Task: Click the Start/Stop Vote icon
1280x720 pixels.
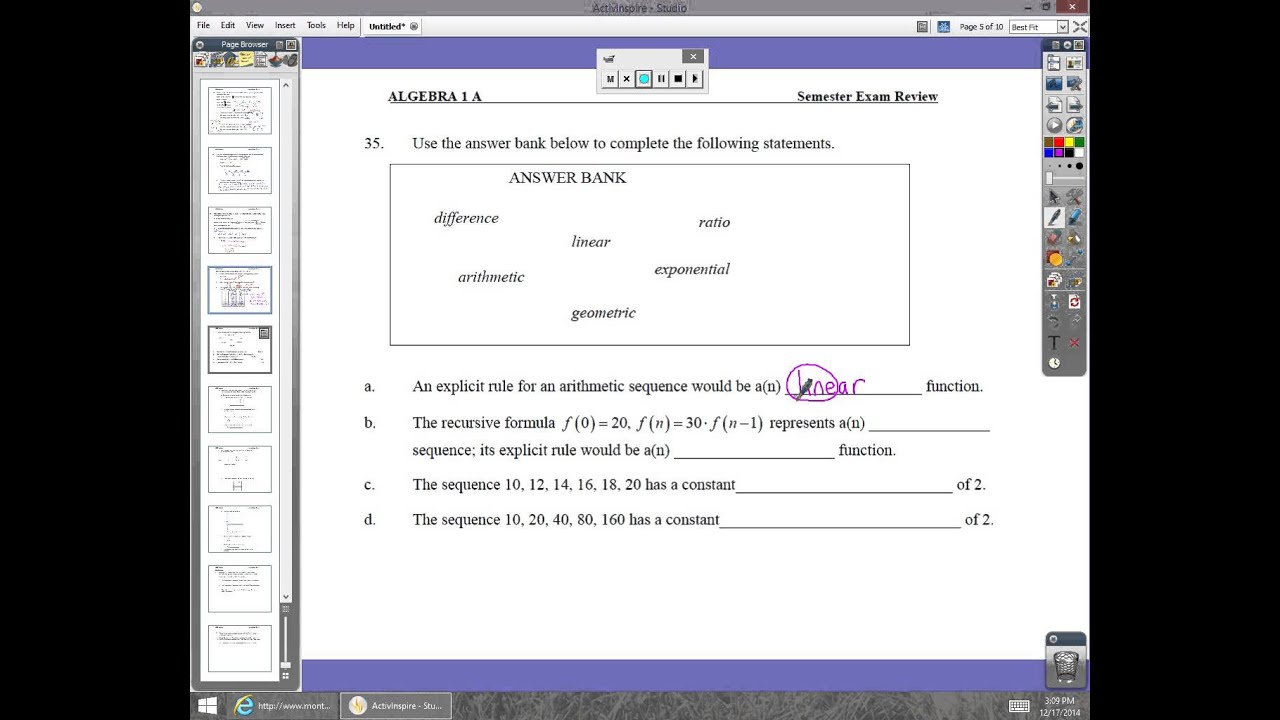Action: click(1054, 125)
